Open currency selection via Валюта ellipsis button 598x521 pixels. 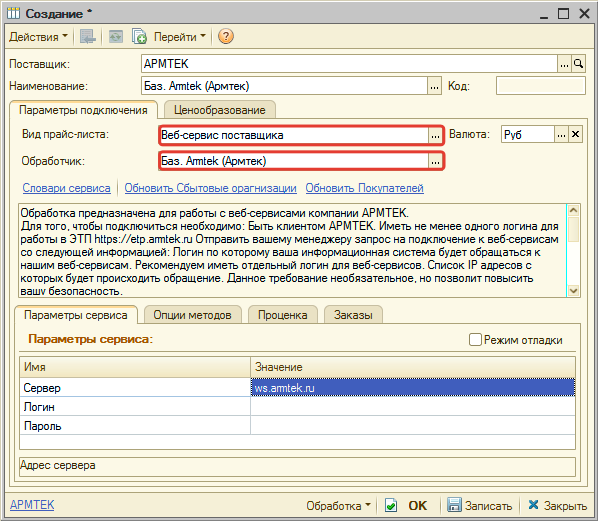point(561,135)
